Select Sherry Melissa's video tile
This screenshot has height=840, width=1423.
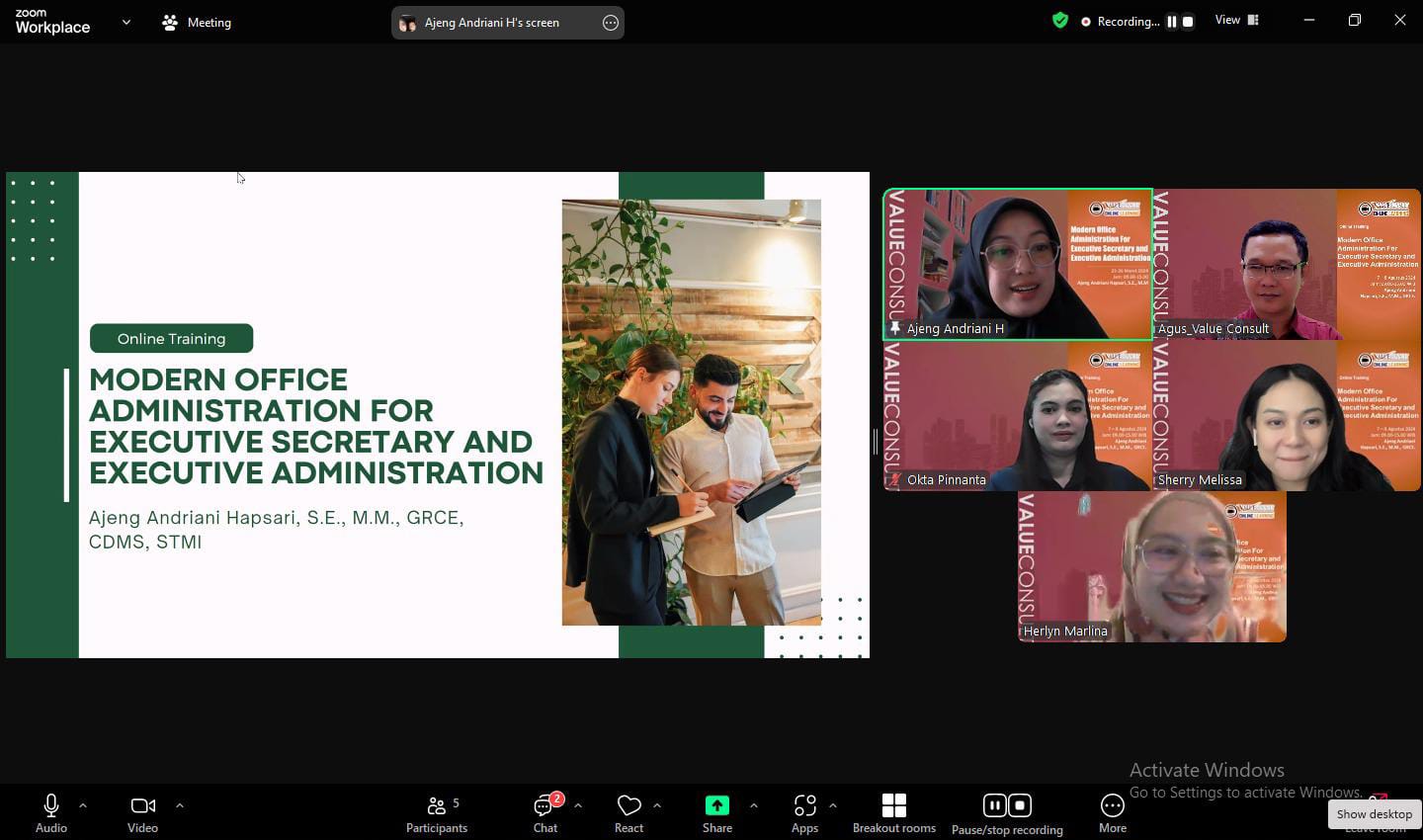point(1288,415)
